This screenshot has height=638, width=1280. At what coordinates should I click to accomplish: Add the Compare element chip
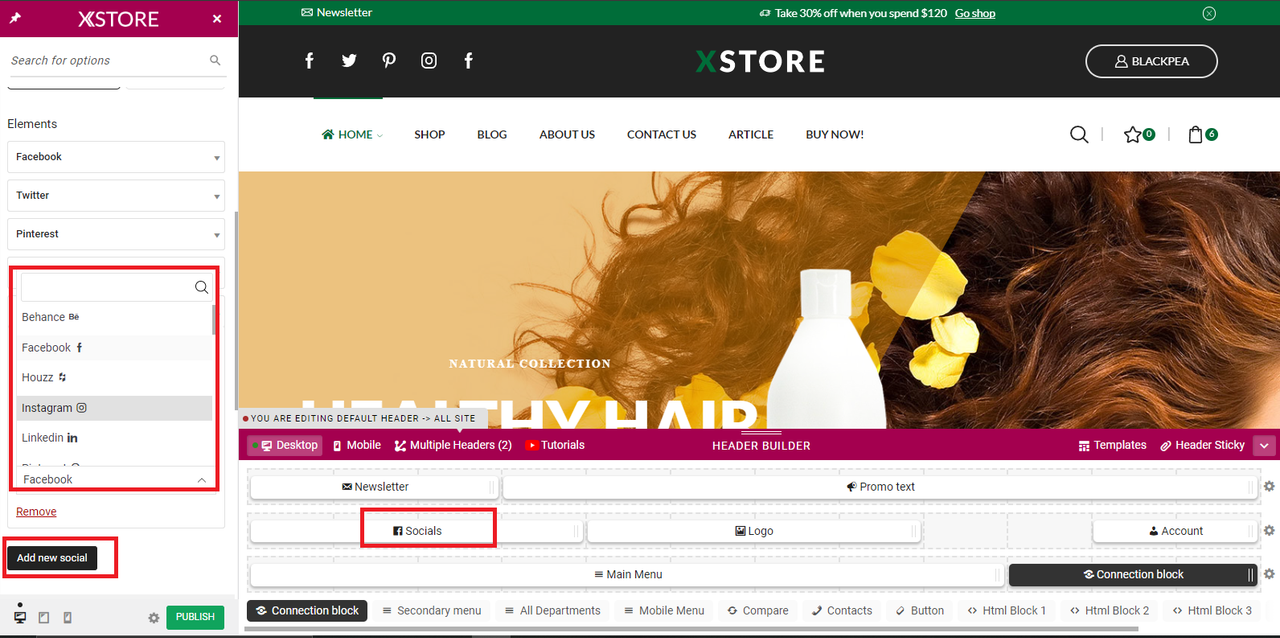point(758,610)
